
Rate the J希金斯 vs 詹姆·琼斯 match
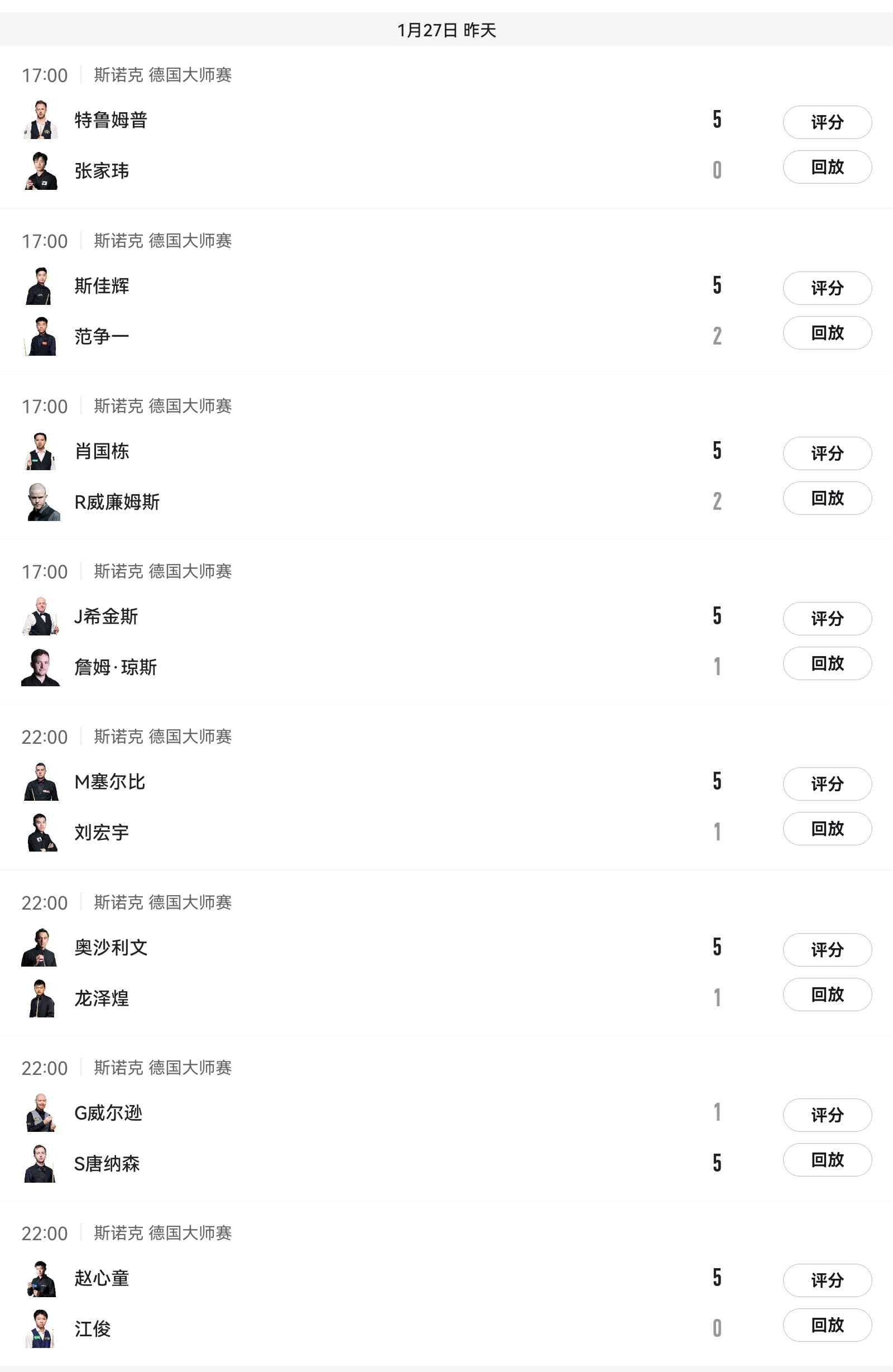tap(827, 619)
